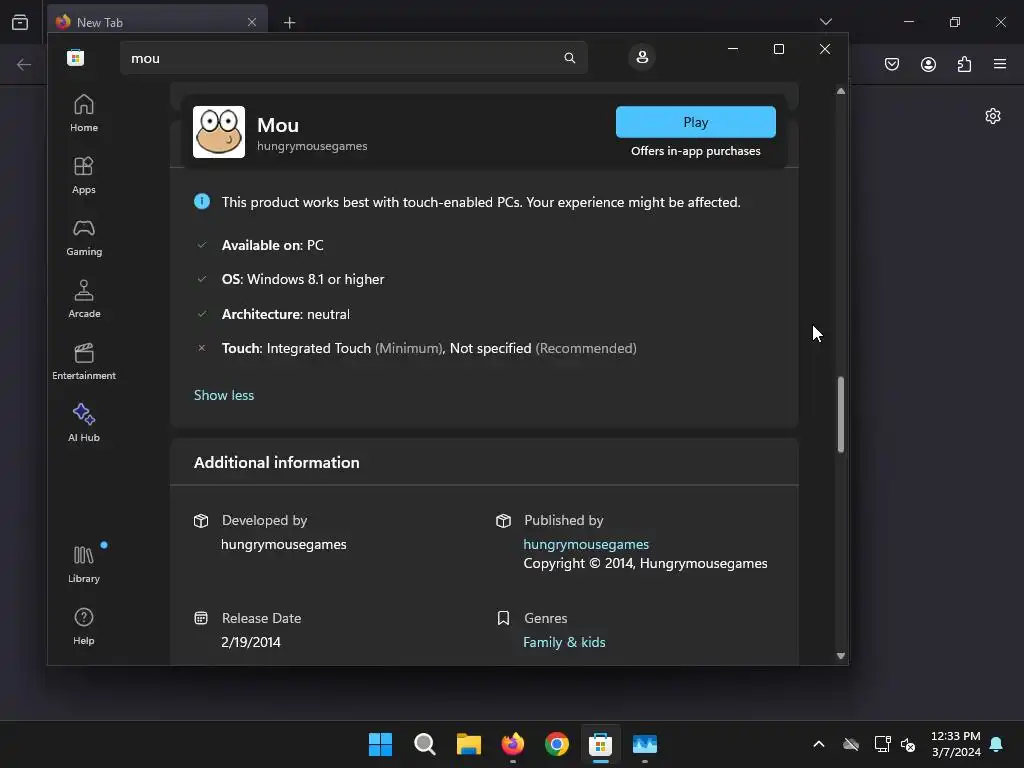Play the Mou game

point(696,122)
